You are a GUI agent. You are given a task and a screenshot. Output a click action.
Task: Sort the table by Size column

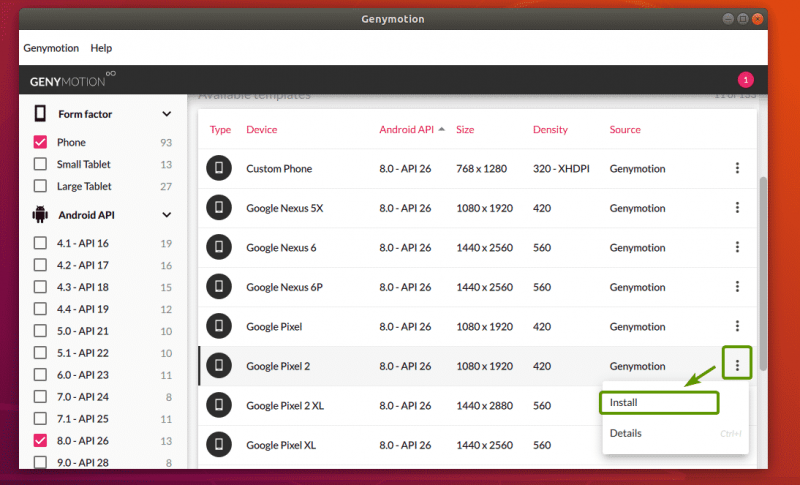tap(465, 130)
